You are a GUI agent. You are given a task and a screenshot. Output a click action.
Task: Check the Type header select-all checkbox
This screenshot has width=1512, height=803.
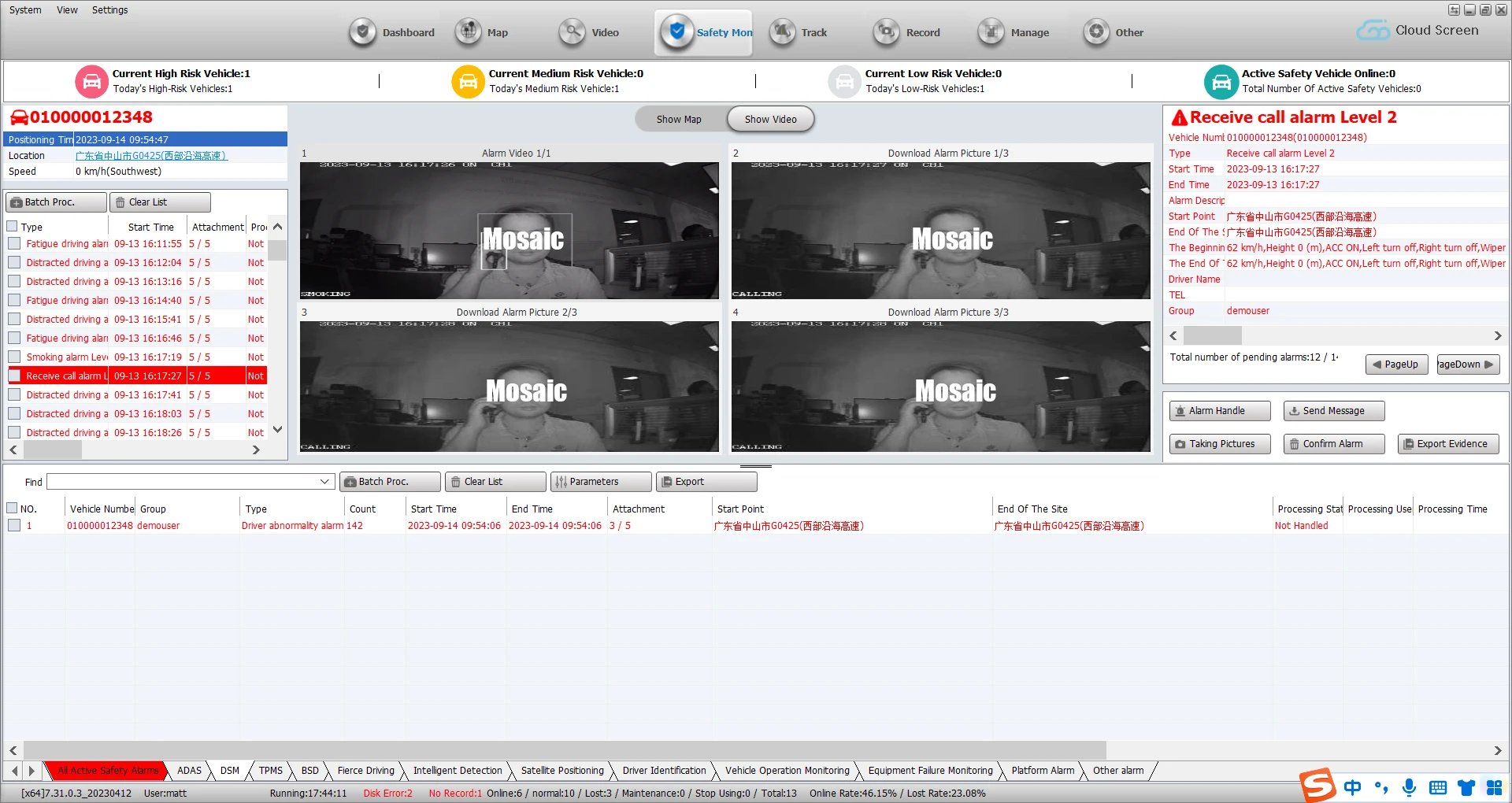(x=12, y=227)
